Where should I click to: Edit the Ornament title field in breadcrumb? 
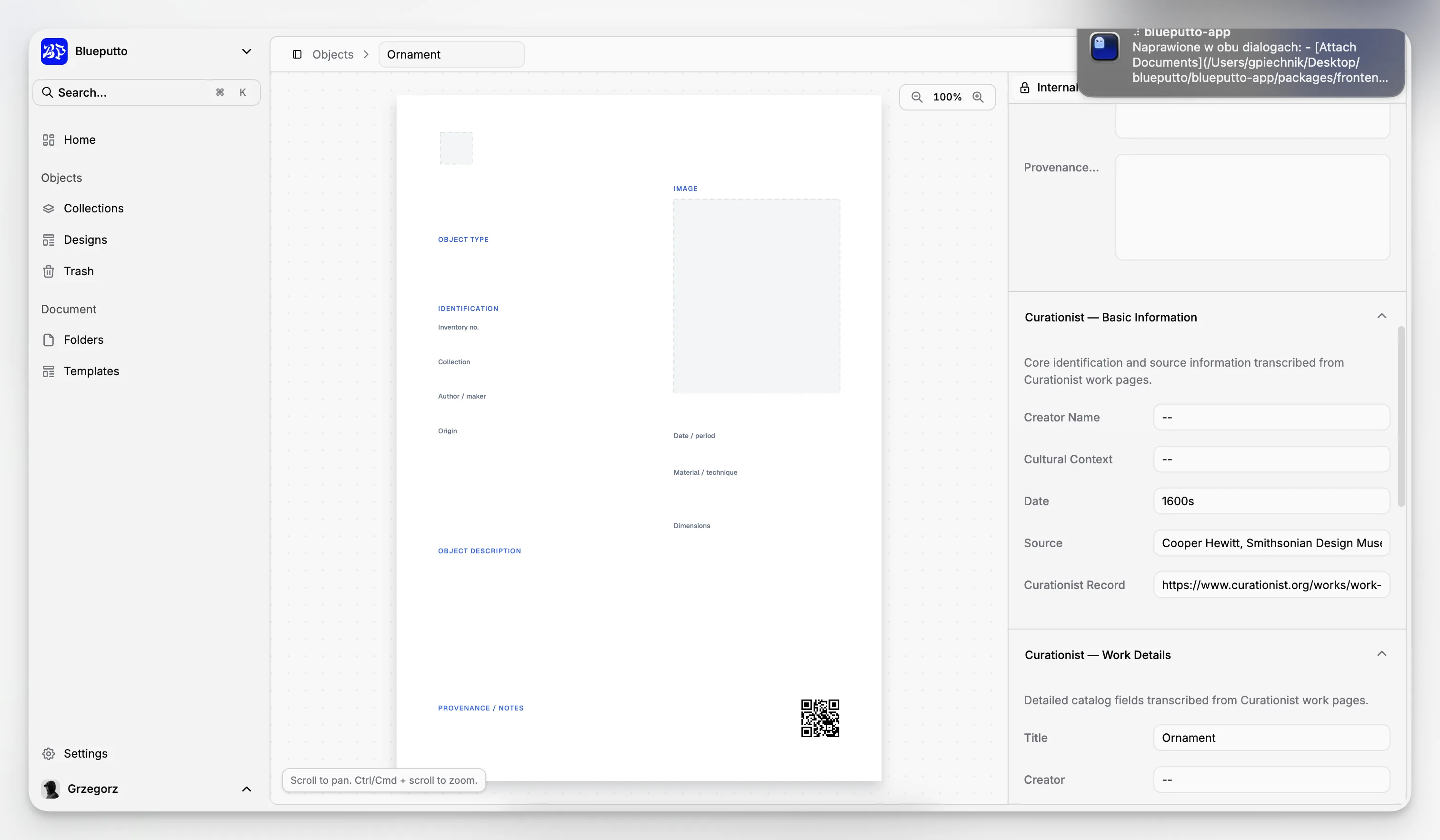point(451,54)
